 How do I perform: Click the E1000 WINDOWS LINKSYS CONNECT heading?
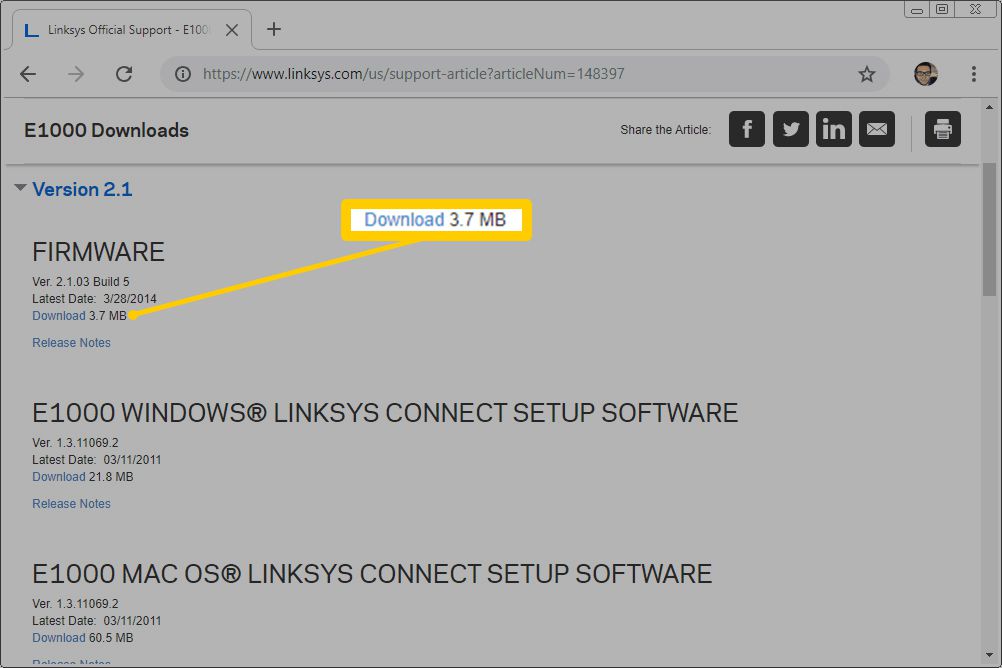tap(385, 413)
